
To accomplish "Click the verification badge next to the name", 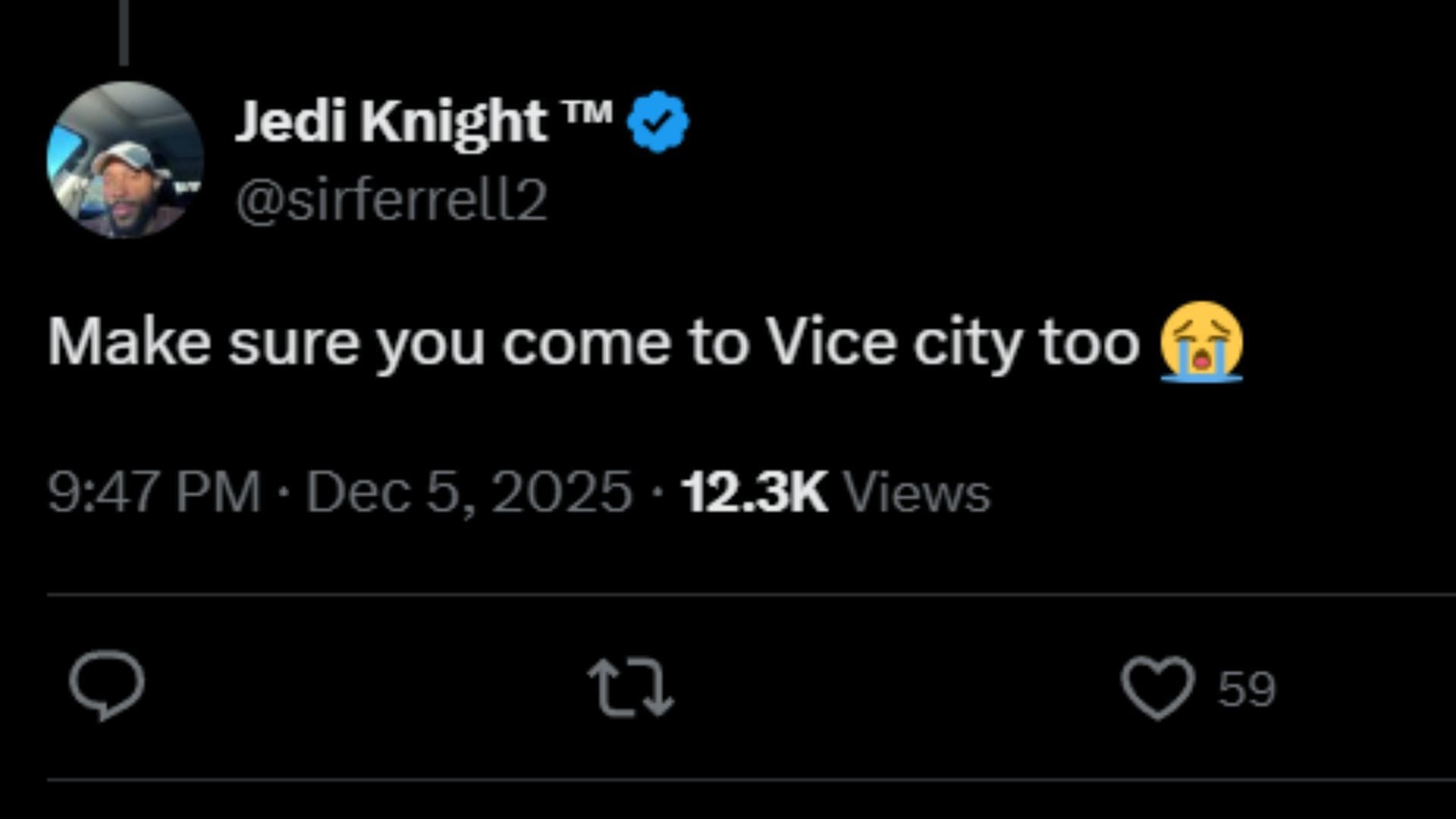I will [x=657, y=120].
